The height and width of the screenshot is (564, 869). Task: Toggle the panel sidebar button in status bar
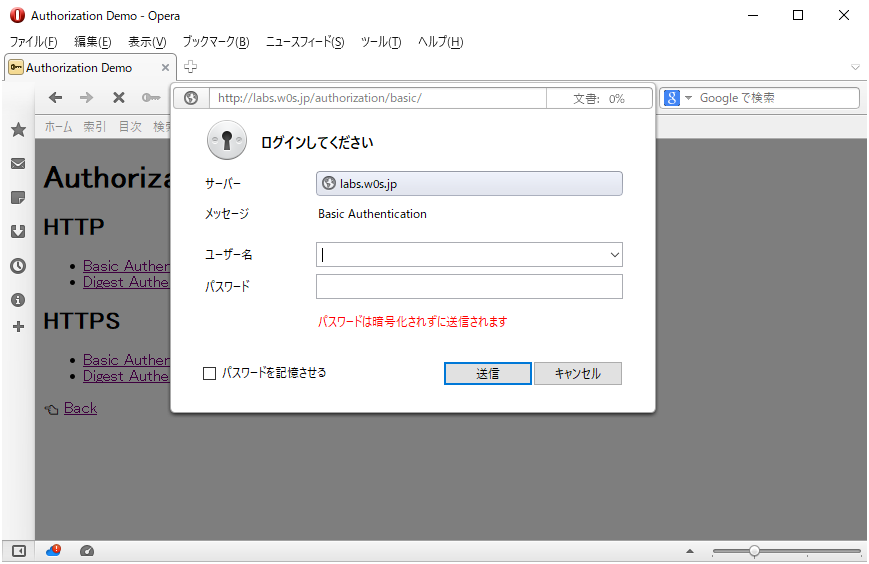click(18, 550)
